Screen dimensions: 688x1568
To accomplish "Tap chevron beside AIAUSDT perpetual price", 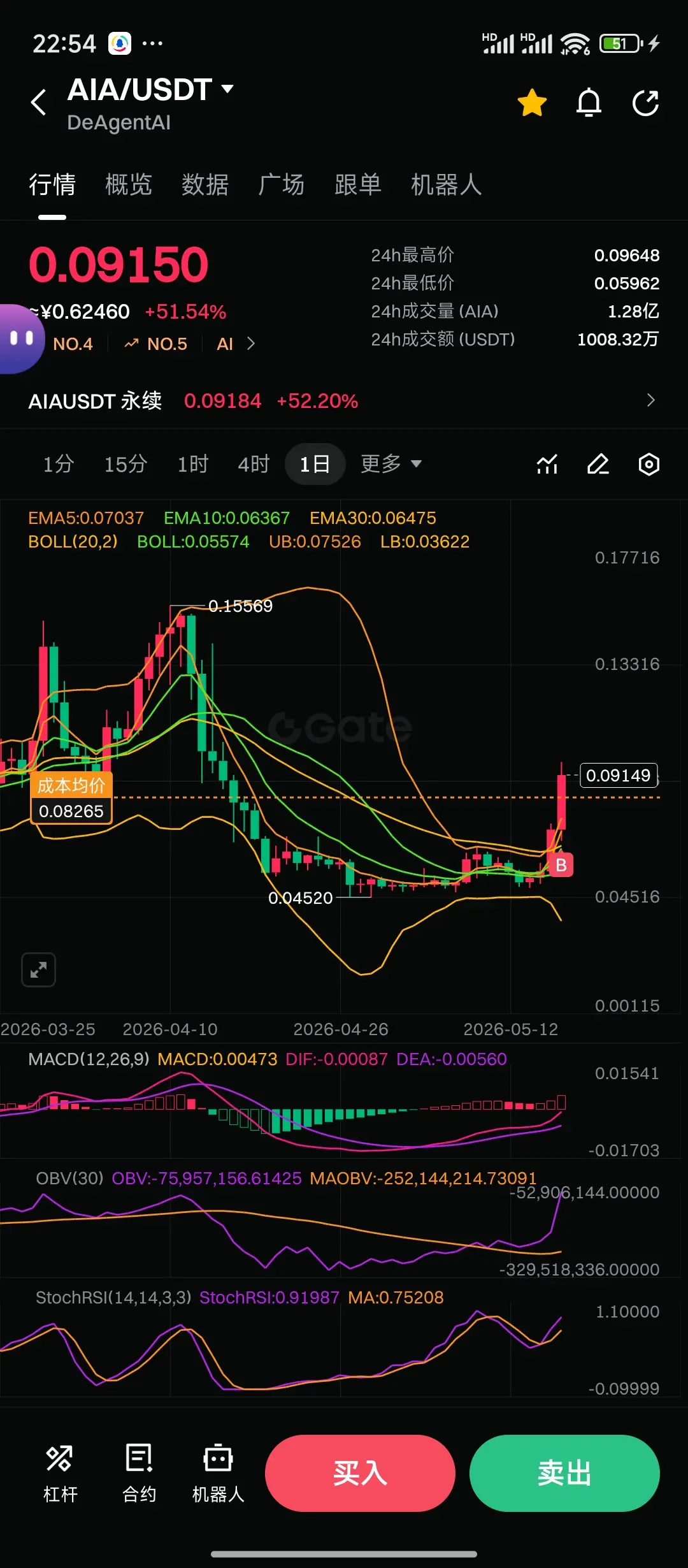I will coord(650,400).
